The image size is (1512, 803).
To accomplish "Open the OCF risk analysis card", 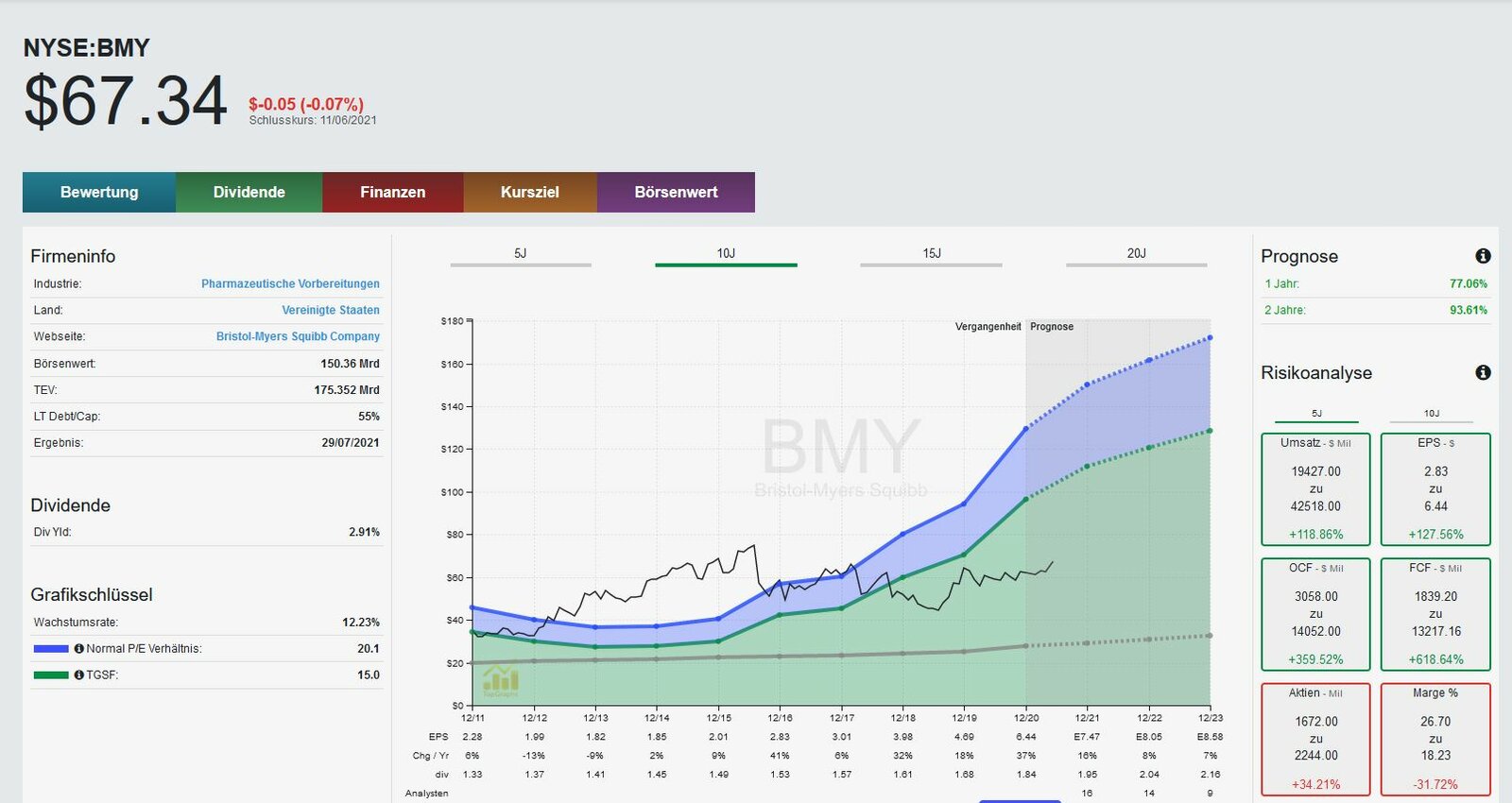I will tap(1315, 614).
